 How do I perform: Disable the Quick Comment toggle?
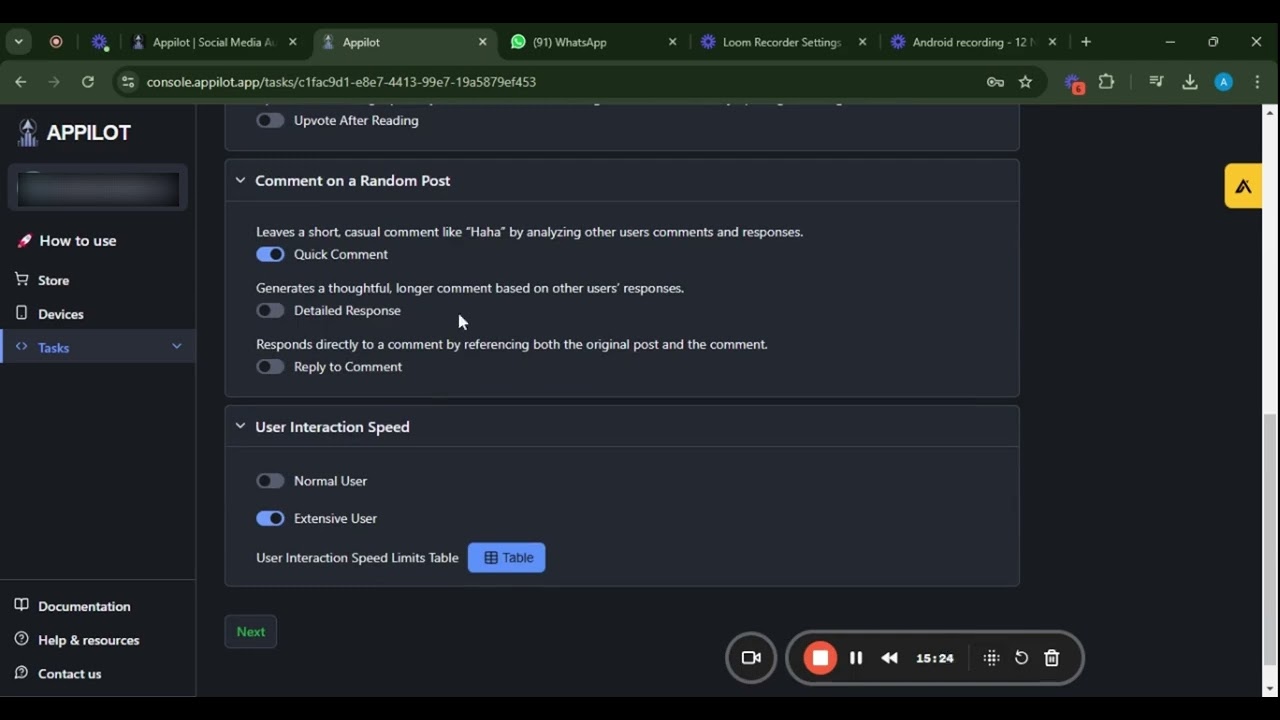coord(270,254)
